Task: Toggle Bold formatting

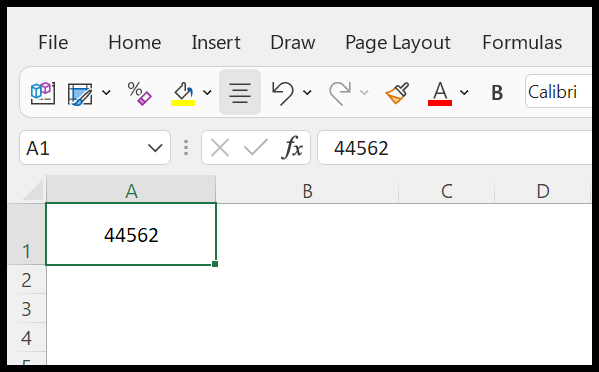Action: point(497,92)
